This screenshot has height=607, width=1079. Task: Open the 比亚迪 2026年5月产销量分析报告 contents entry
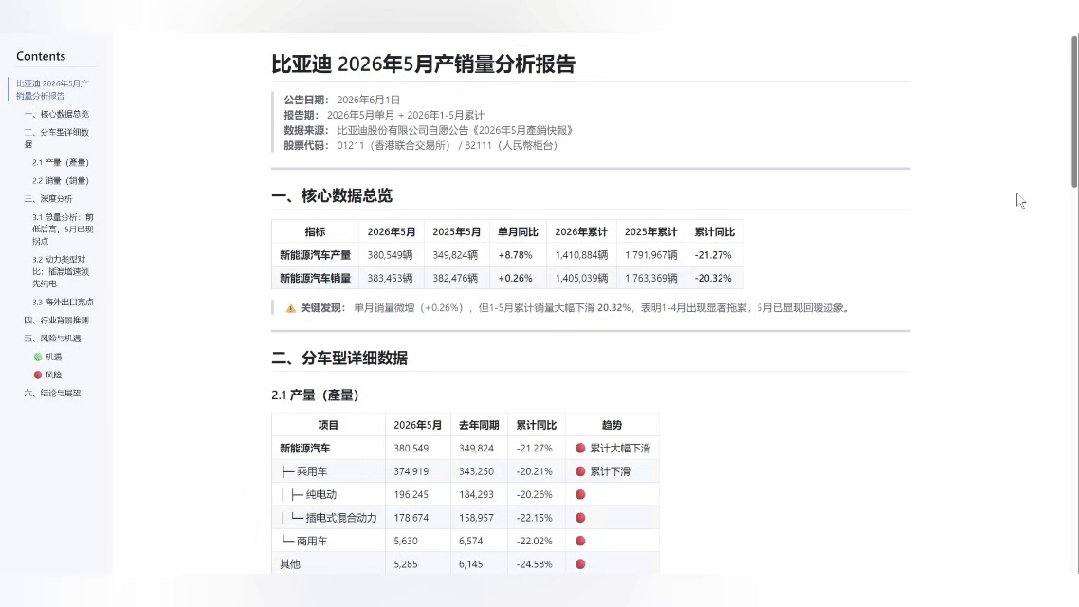[52, 89]
